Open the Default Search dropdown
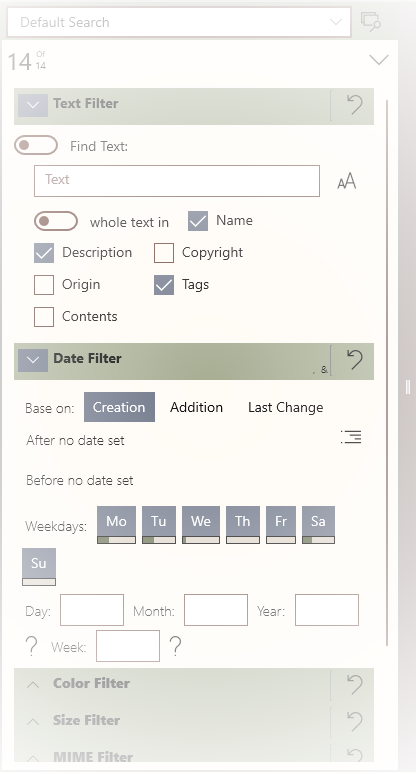 (x=179, y=22)
